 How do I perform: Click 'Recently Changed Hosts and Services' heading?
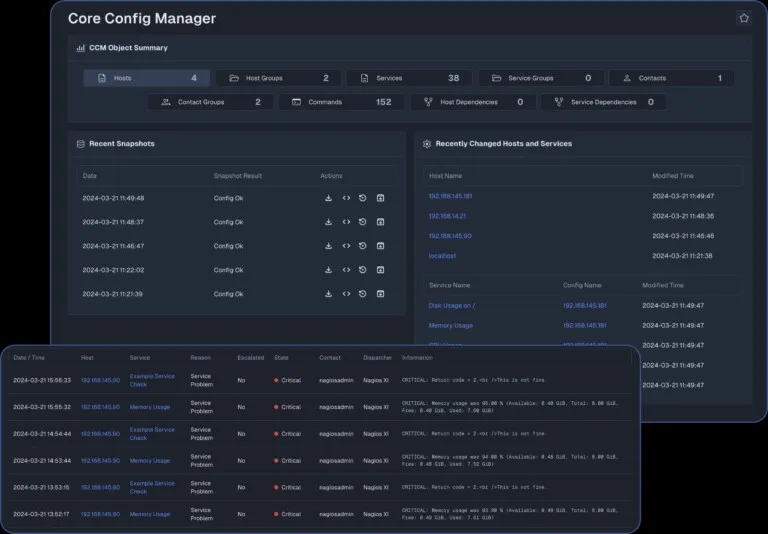504,144
